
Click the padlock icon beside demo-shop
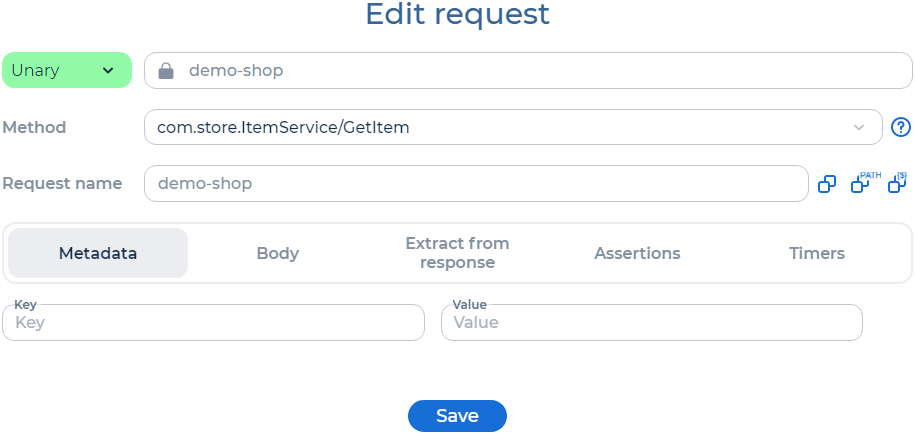(166, 71)
